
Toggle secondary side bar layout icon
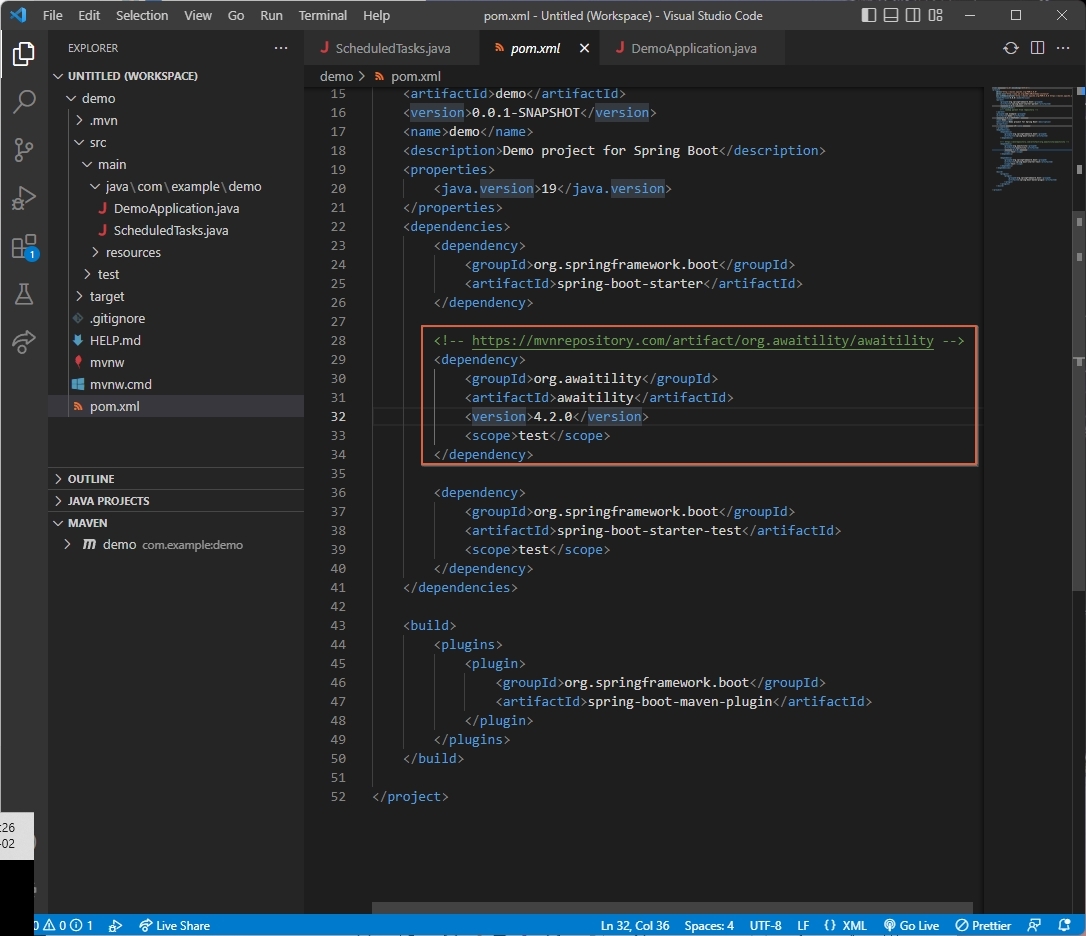(913, 15)
